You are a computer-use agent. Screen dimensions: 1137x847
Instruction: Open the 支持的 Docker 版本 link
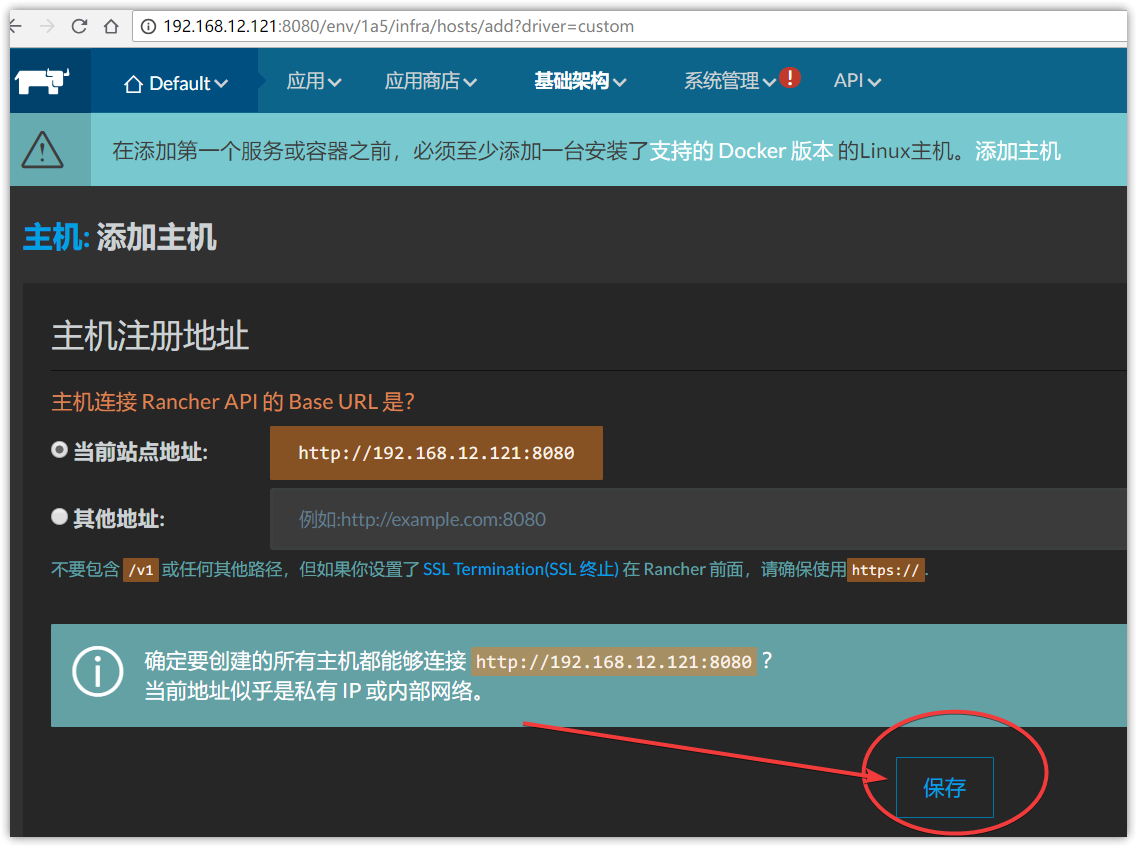[740, 151]
